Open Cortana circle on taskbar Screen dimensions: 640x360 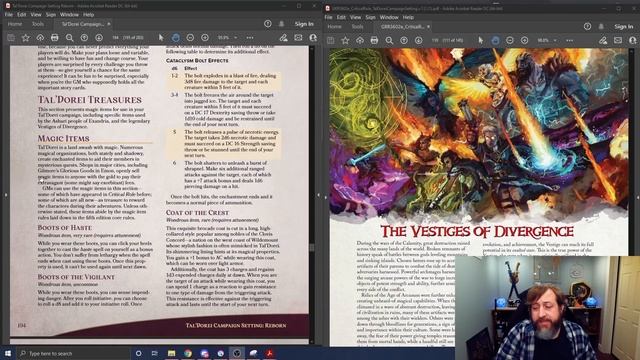click(x=138, y=353)
